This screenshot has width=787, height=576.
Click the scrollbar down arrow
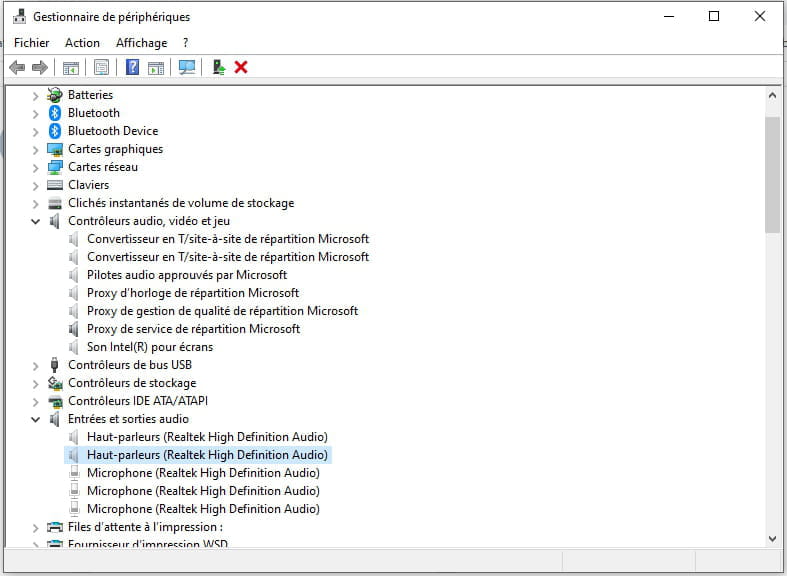[772, 539]
